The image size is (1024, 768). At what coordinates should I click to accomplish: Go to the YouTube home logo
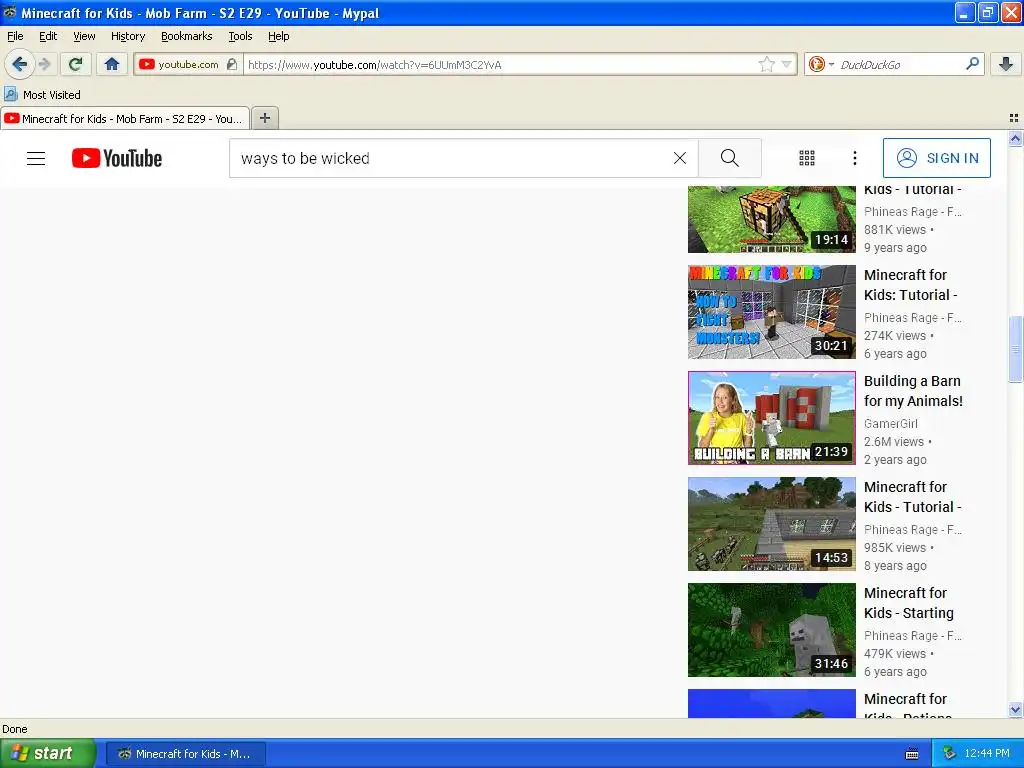(117, 158)
